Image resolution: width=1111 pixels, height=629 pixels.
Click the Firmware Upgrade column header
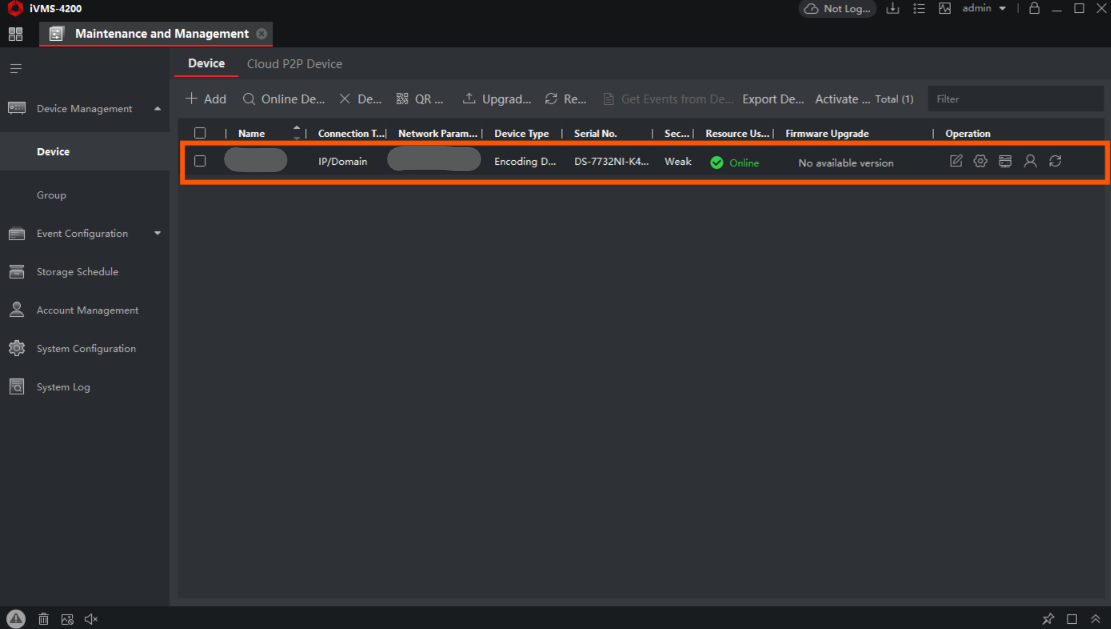[x=827, y=133]
